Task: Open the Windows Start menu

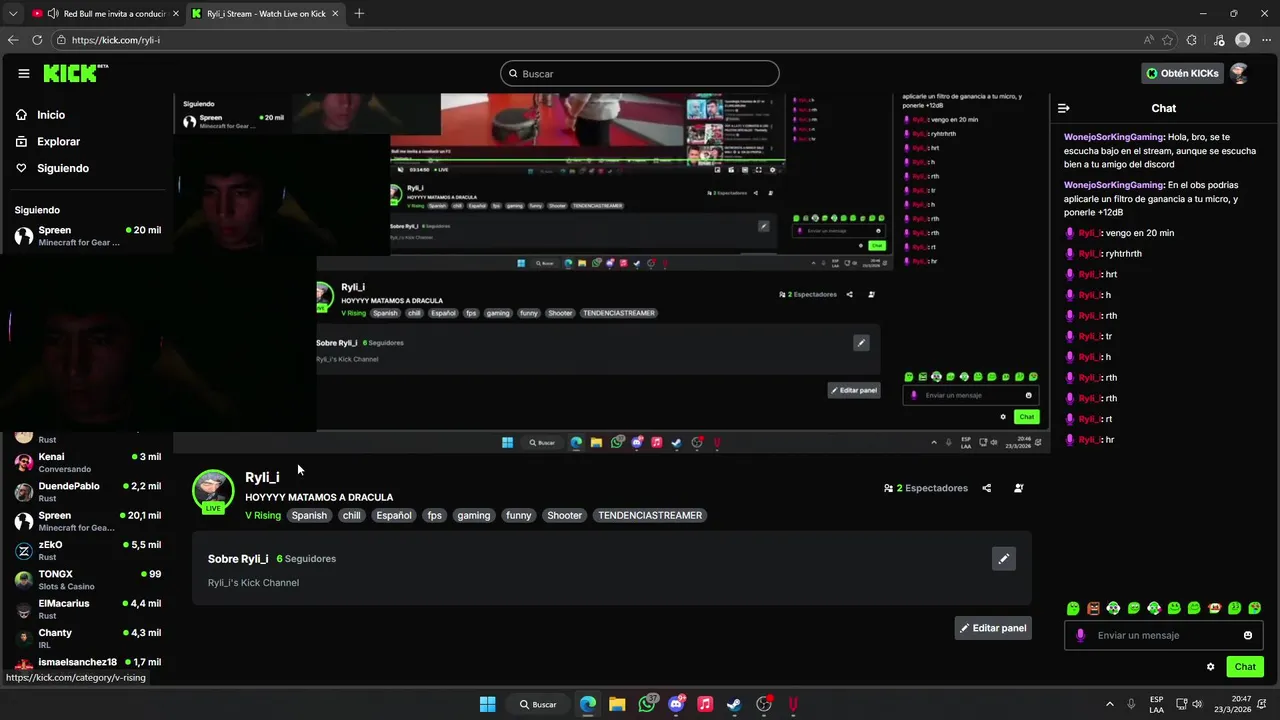Action: (487, 704)
